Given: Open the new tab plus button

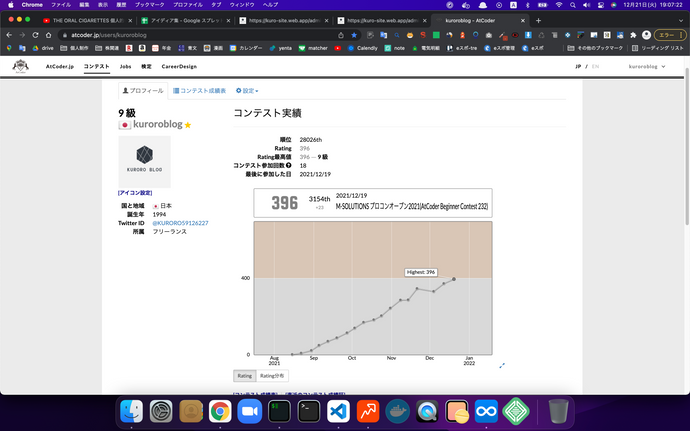Looking at the screenshot, I should click(538, 21).
